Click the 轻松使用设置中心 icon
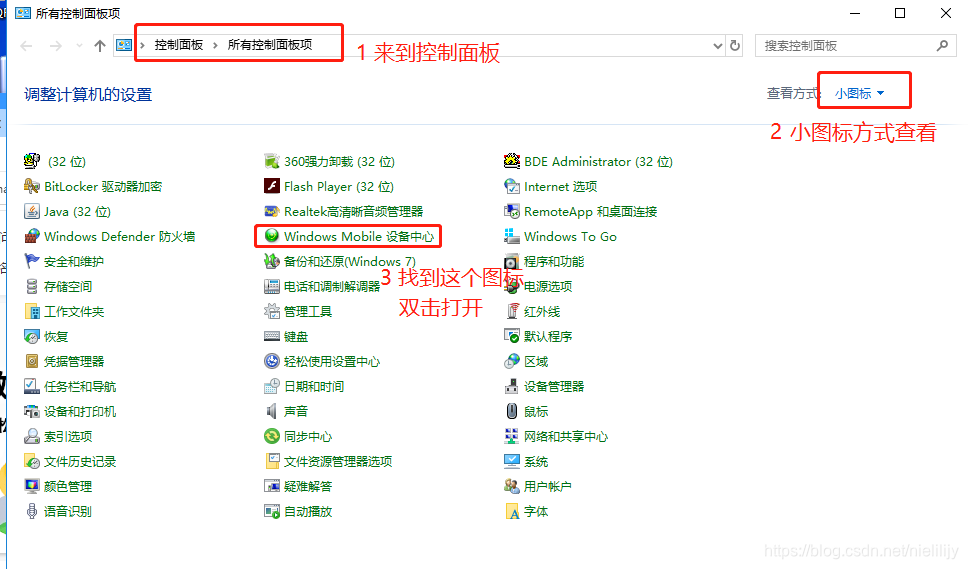Screen dimensions: 968x569 coord(272,361)
